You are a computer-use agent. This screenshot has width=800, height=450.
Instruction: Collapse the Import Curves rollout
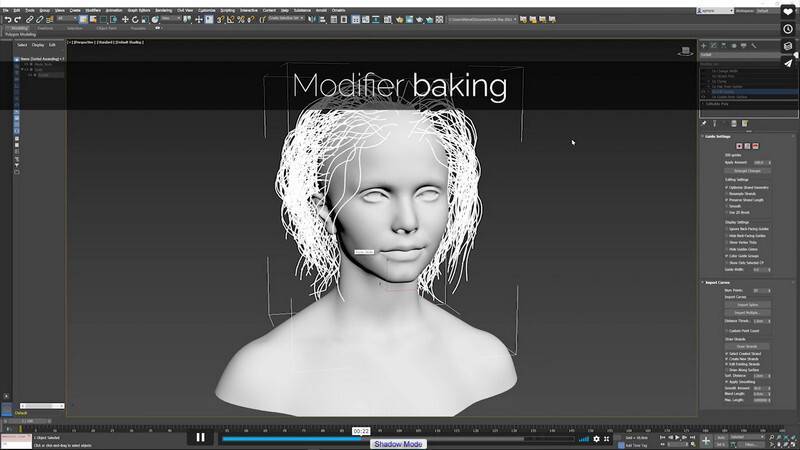click(x=720, y=282)
